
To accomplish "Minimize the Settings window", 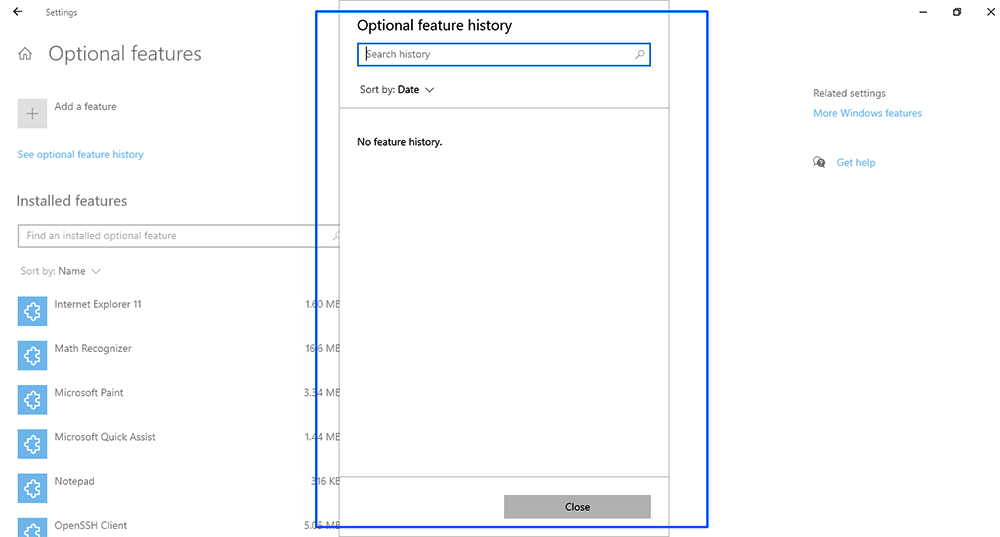I will pos(923,12).
